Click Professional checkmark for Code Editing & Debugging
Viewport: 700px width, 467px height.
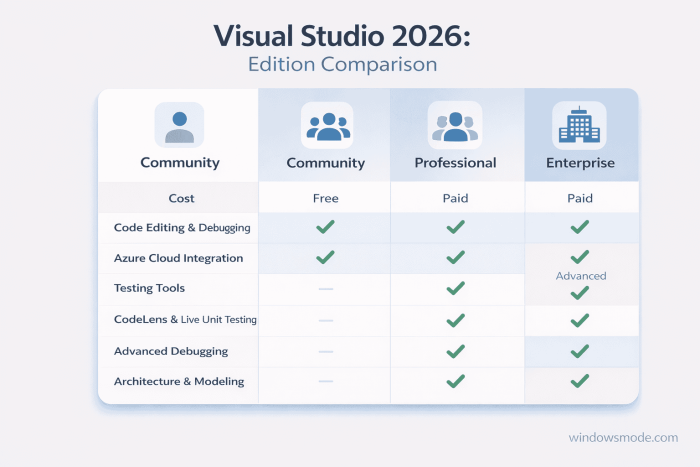pos(455,227)
